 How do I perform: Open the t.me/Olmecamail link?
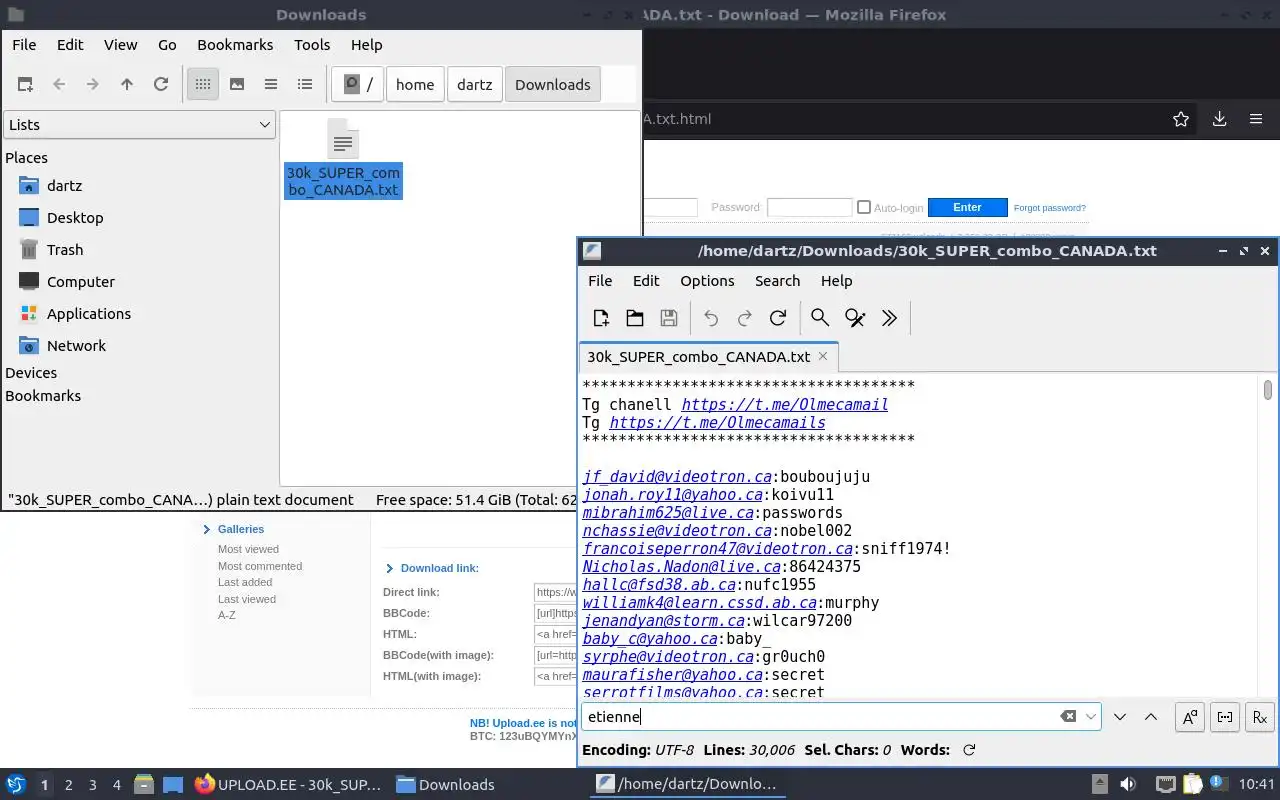(784, 405)
